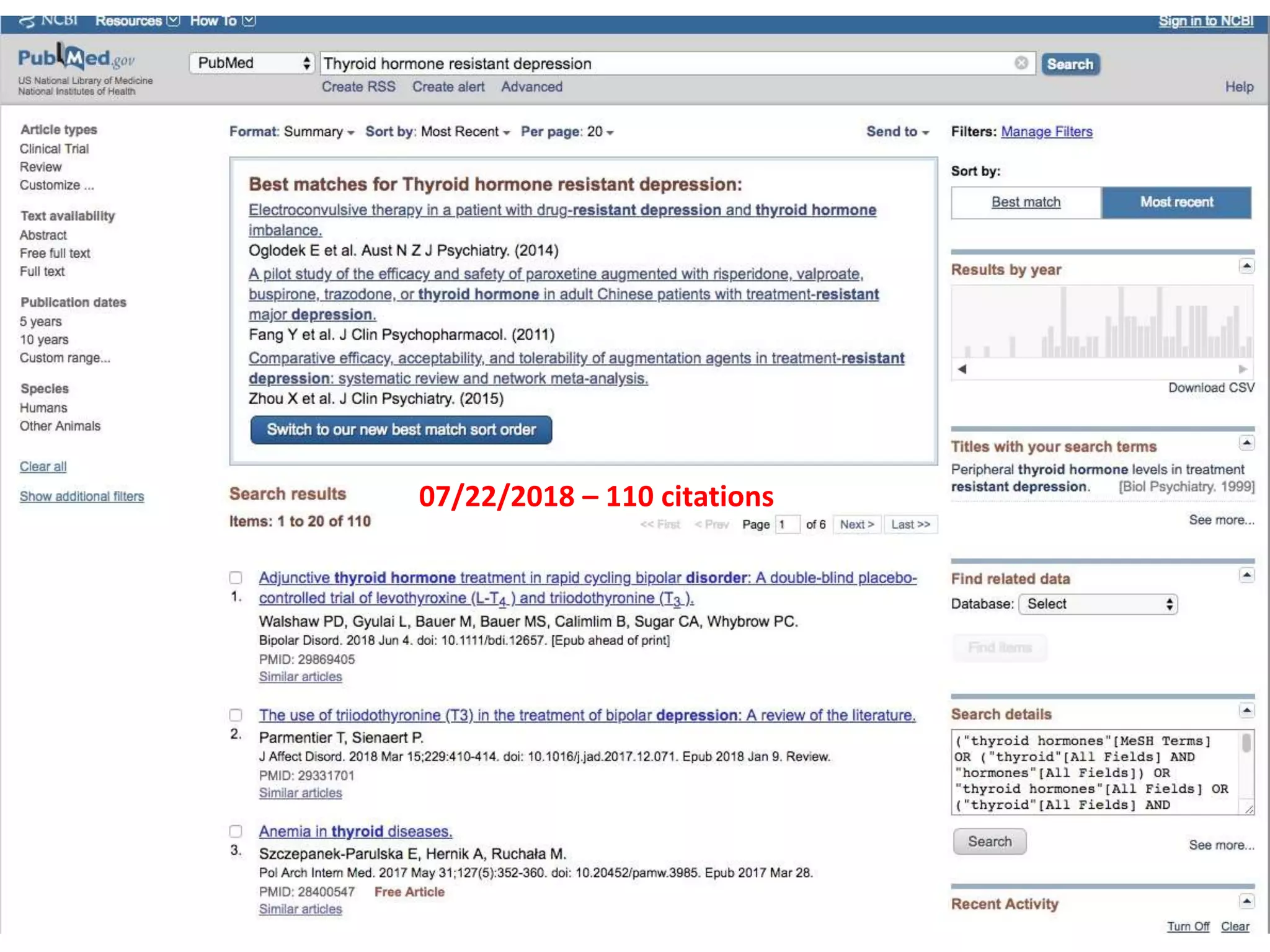Image resolution: width=1270 pixels, height=952 pixels.
Task: Select checkbox for triiodothyronine review article
Action: tap(236, 715)
